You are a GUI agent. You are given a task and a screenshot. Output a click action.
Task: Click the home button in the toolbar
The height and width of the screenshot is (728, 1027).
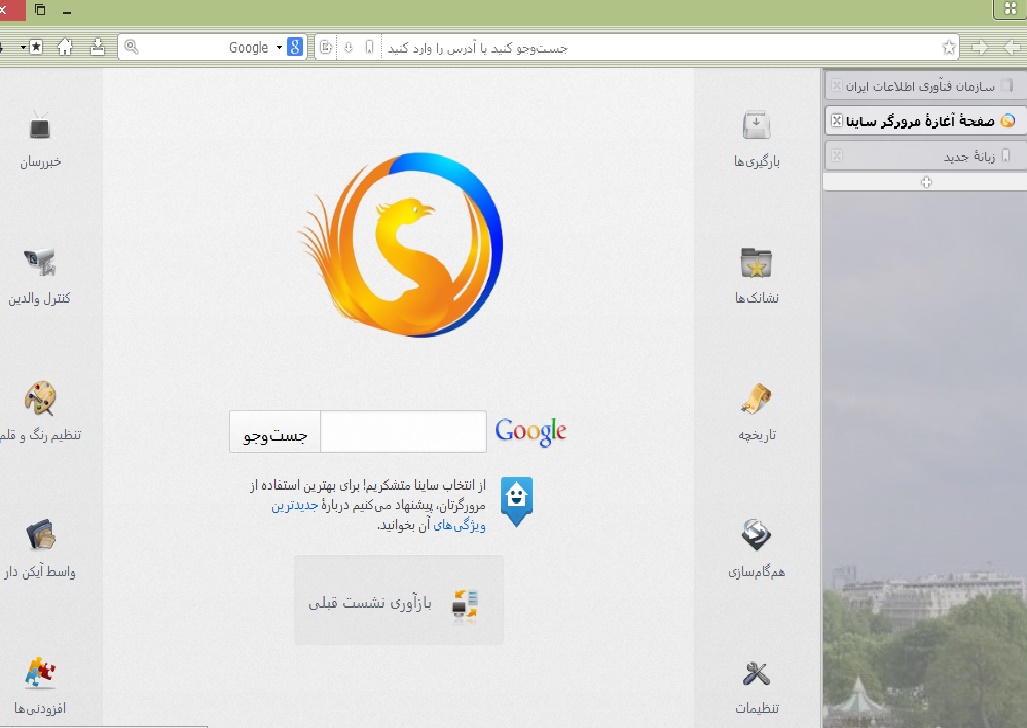(x=65, y=47)
